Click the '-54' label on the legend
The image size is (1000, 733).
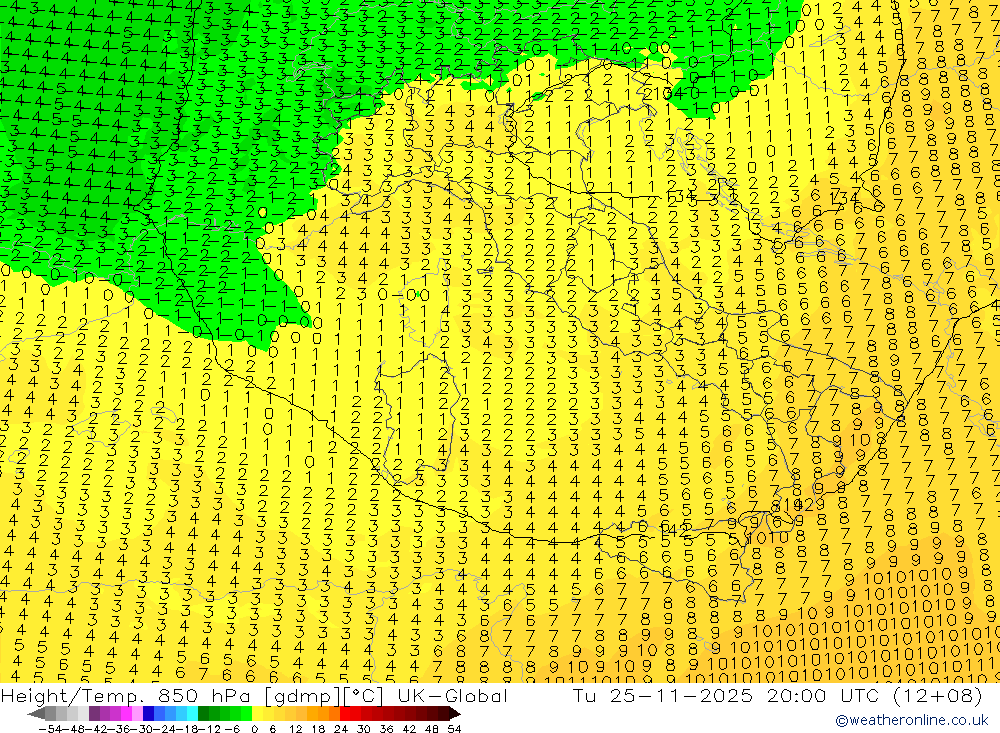(x=50, y=729)
